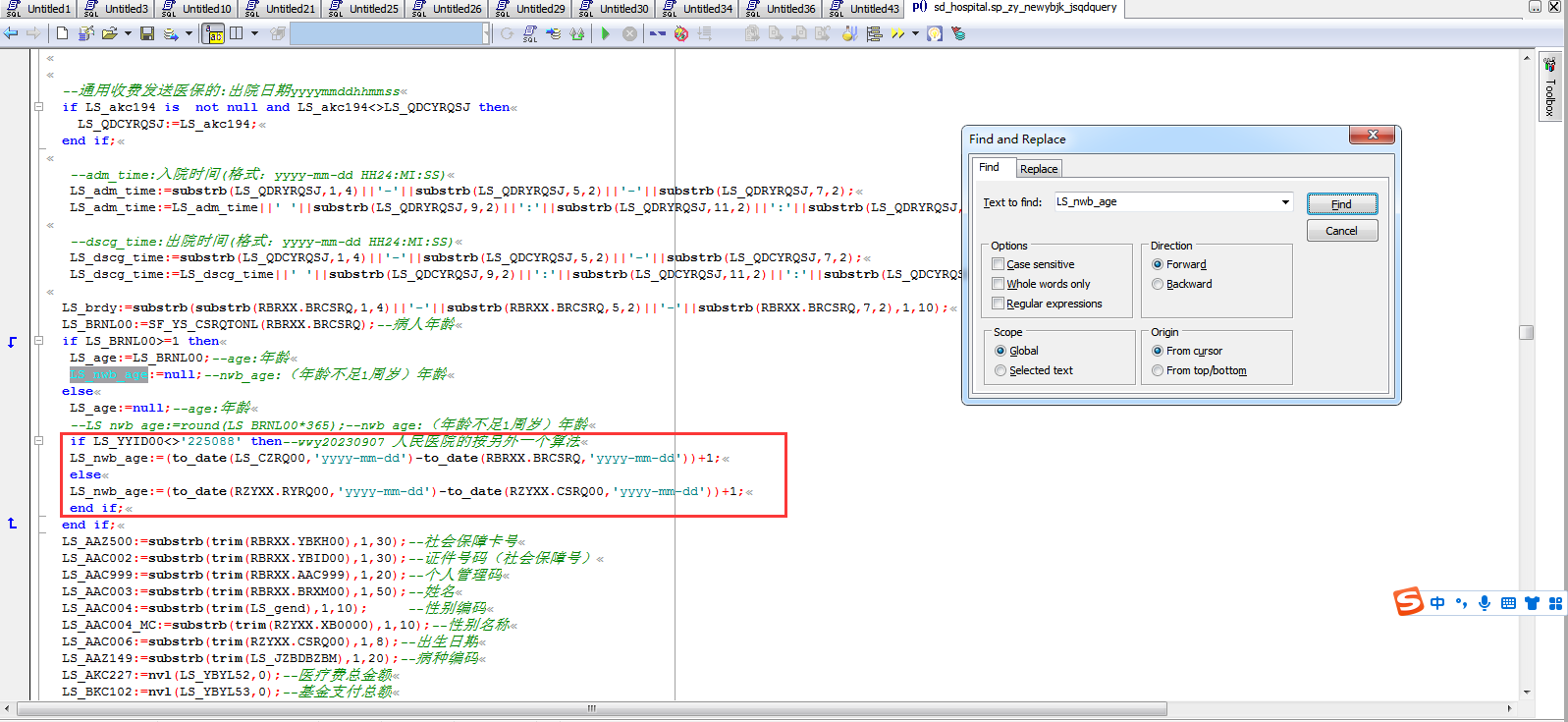This screenshot has width=1568, height=722.
Task: Open the Toolbox side panel
Action: pos(1549,88)
